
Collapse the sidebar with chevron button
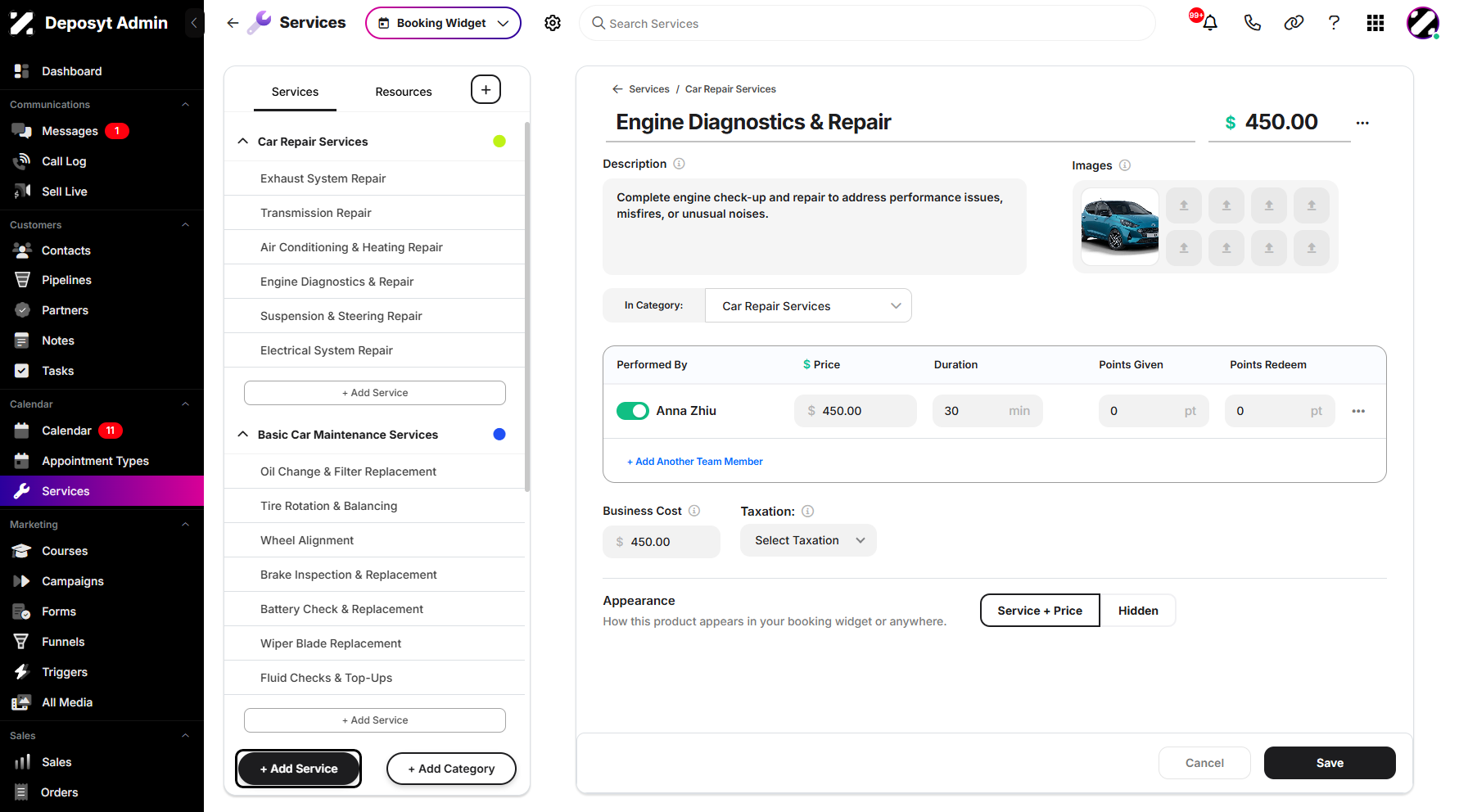pyautogui.click(x=194, y=23)
